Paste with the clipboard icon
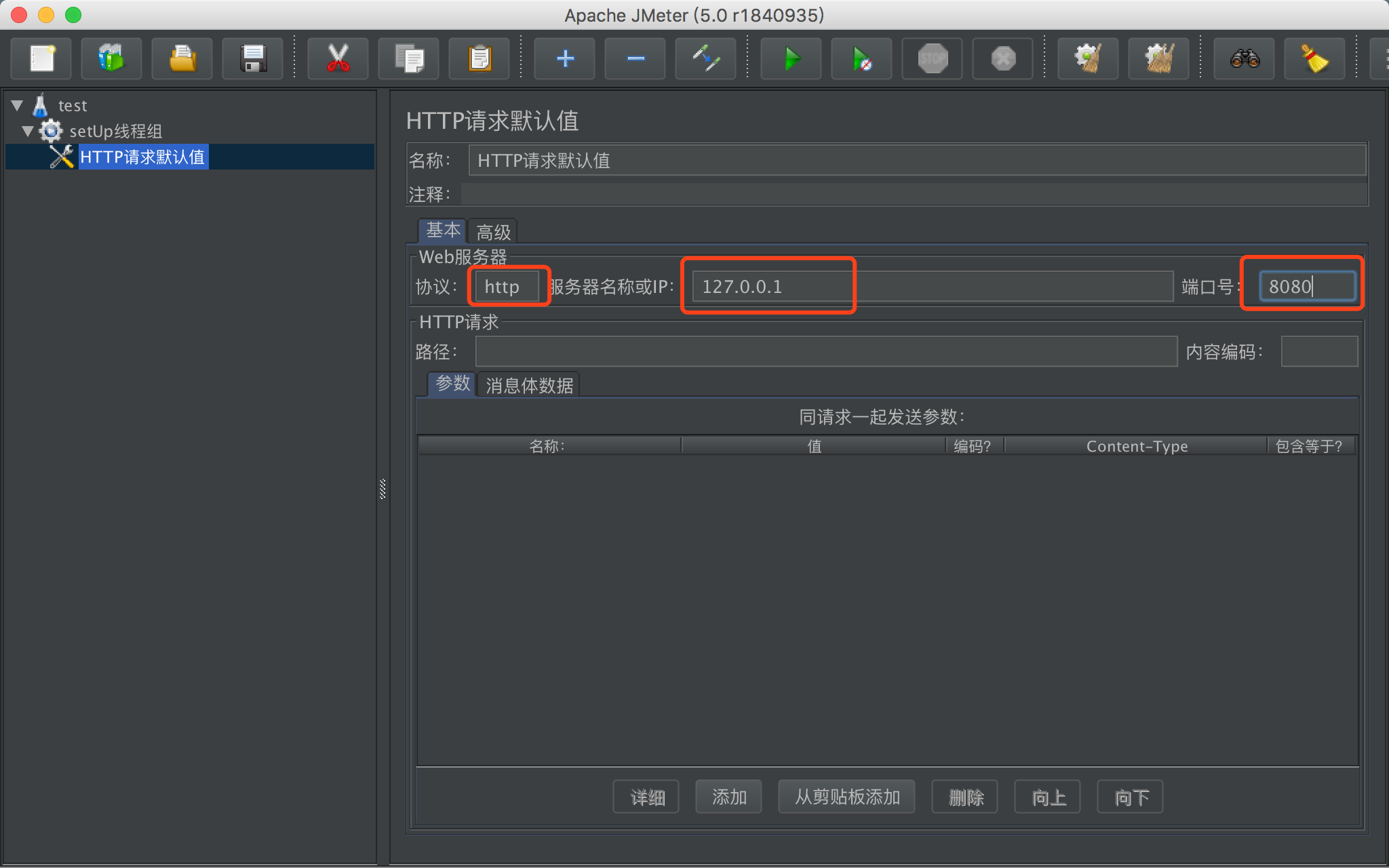 click(480, 58)
